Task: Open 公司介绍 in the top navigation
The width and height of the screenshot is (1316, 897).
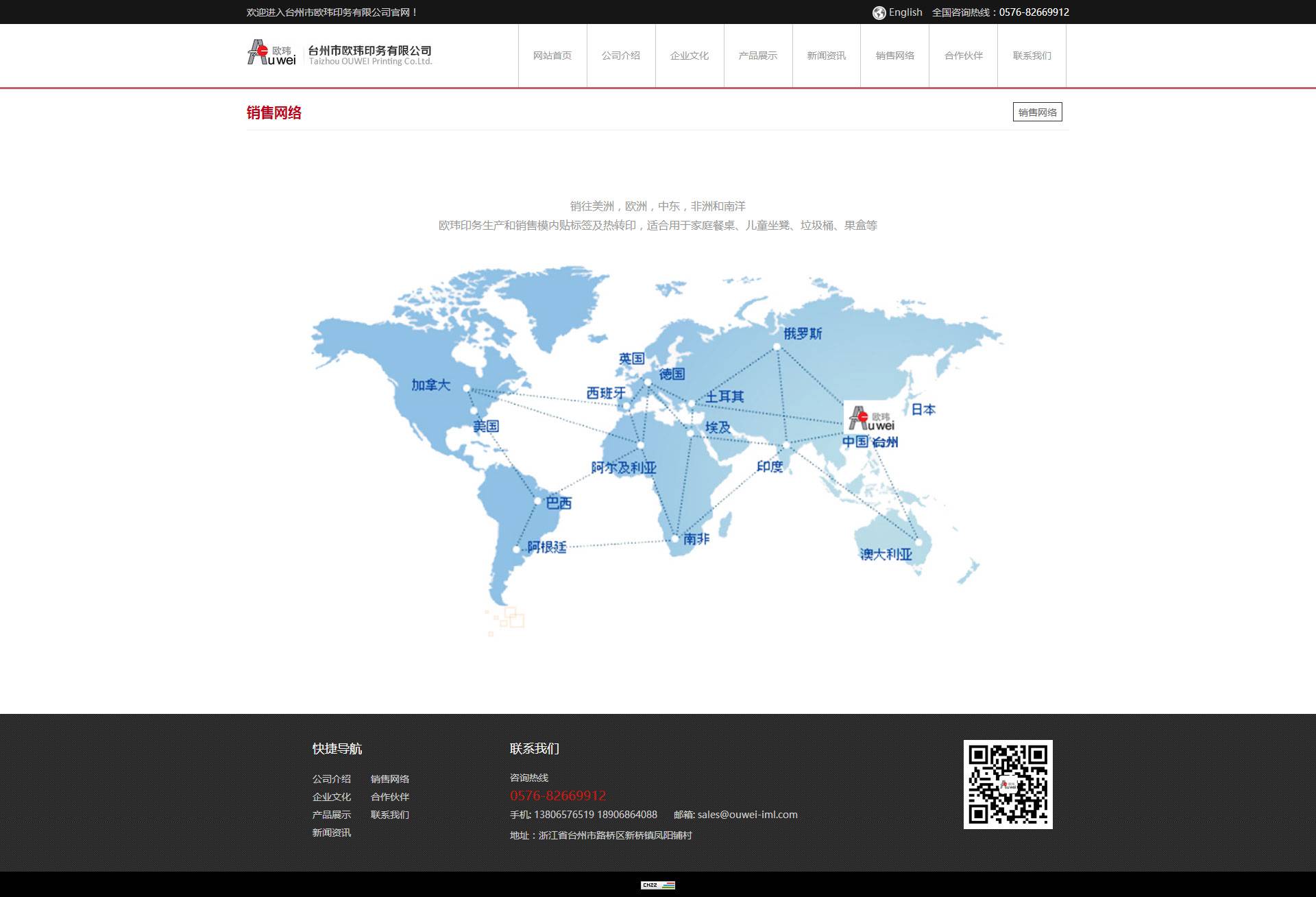Action: 621,56
